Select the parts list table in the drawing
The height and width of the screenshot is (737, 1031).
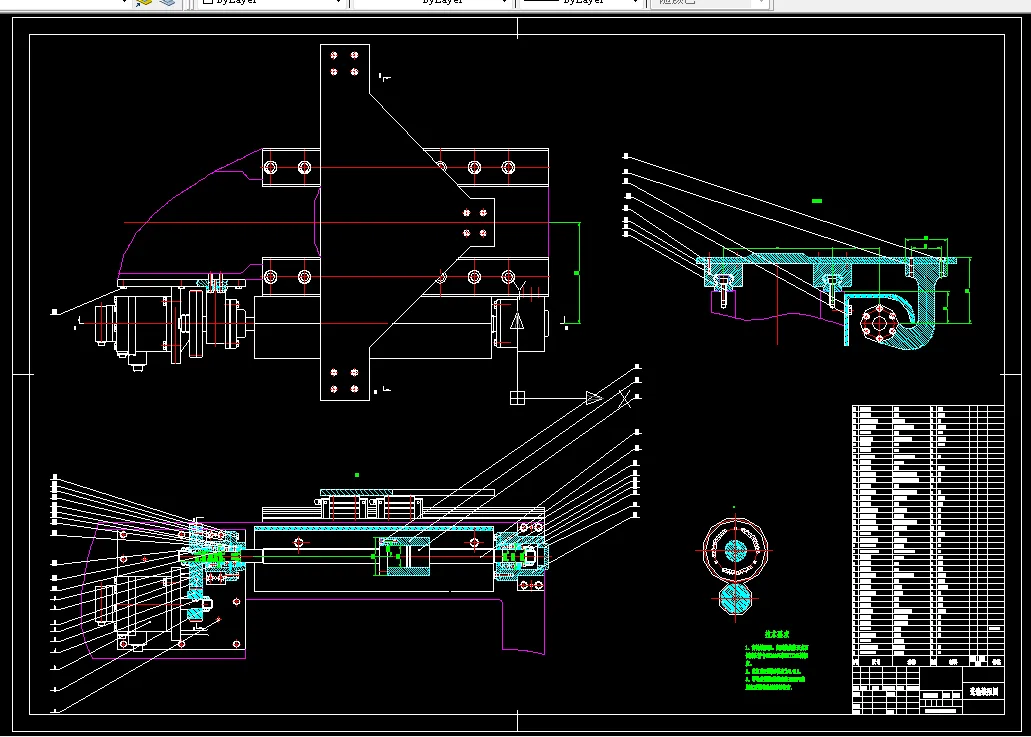pyautogui.click(x=928, y=536)
